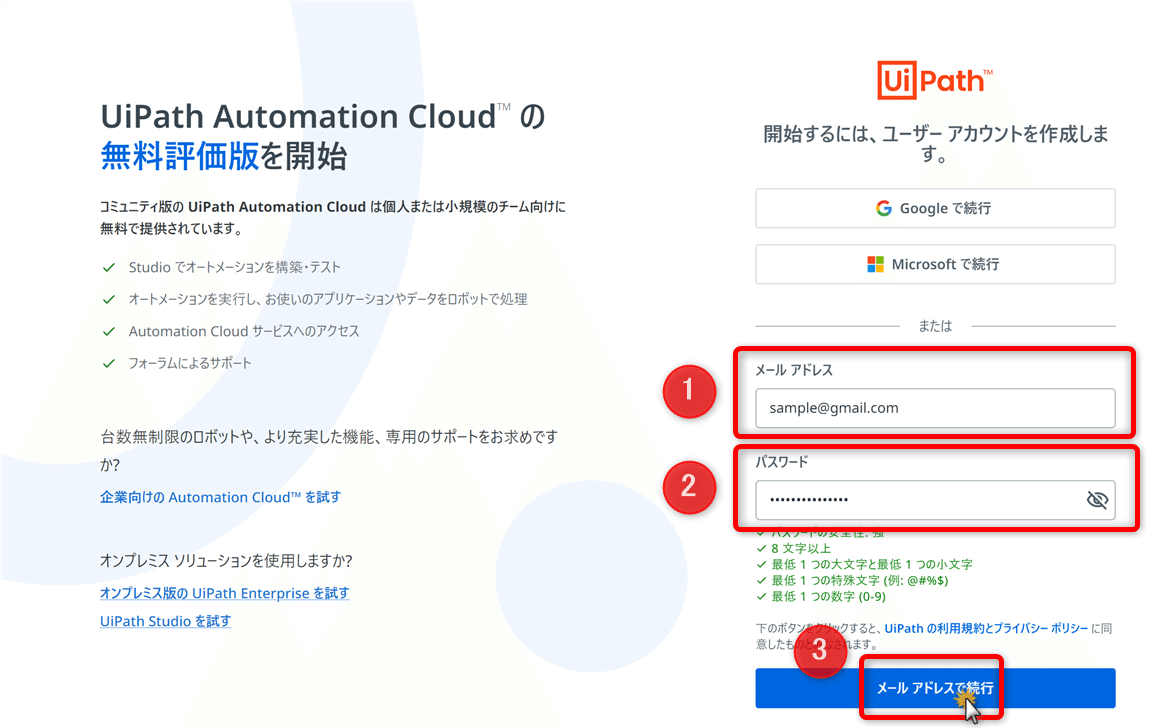Screen dimensions: 1172x728
Task: Click 最低 1 つの特殊文字 requirement text
Action: tap(860, 581)
